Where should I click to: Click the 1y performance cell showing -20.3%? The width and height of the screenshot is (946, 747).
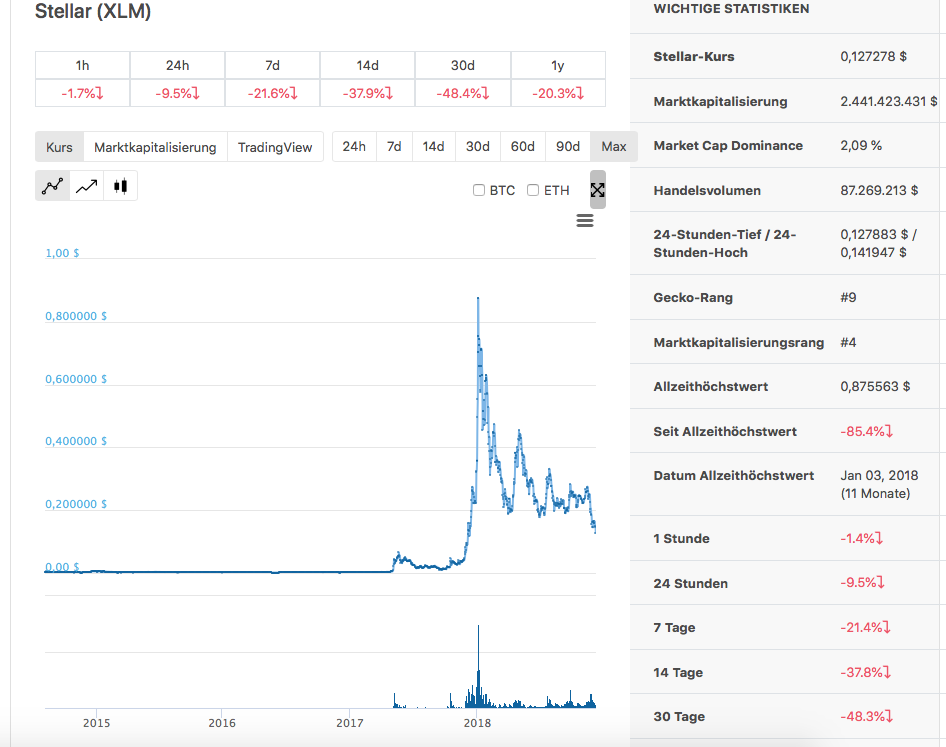click(559, 92)
